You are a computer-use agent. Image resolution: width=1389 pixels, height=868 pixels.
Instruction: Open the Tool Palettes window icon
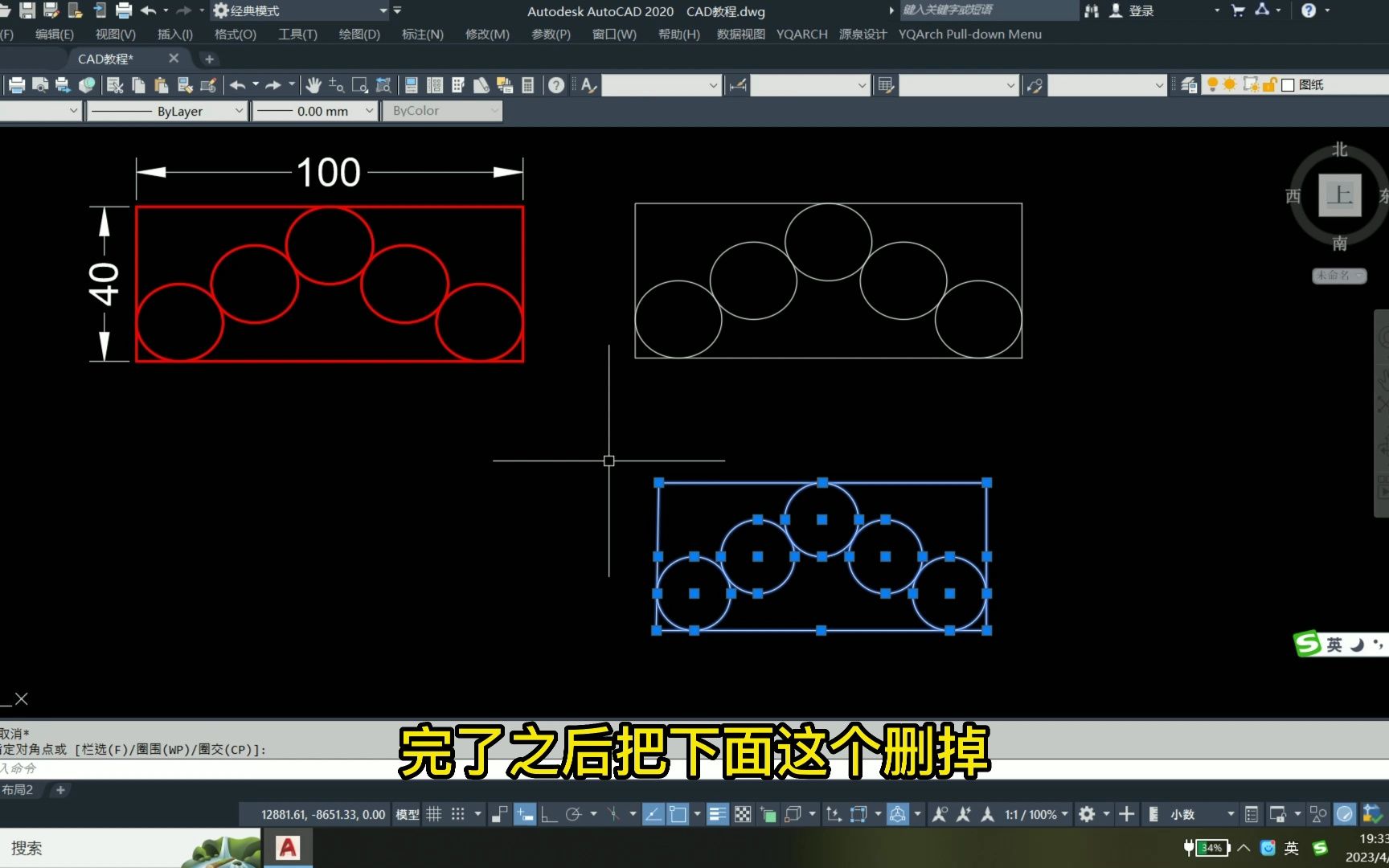tap(458, 85)
